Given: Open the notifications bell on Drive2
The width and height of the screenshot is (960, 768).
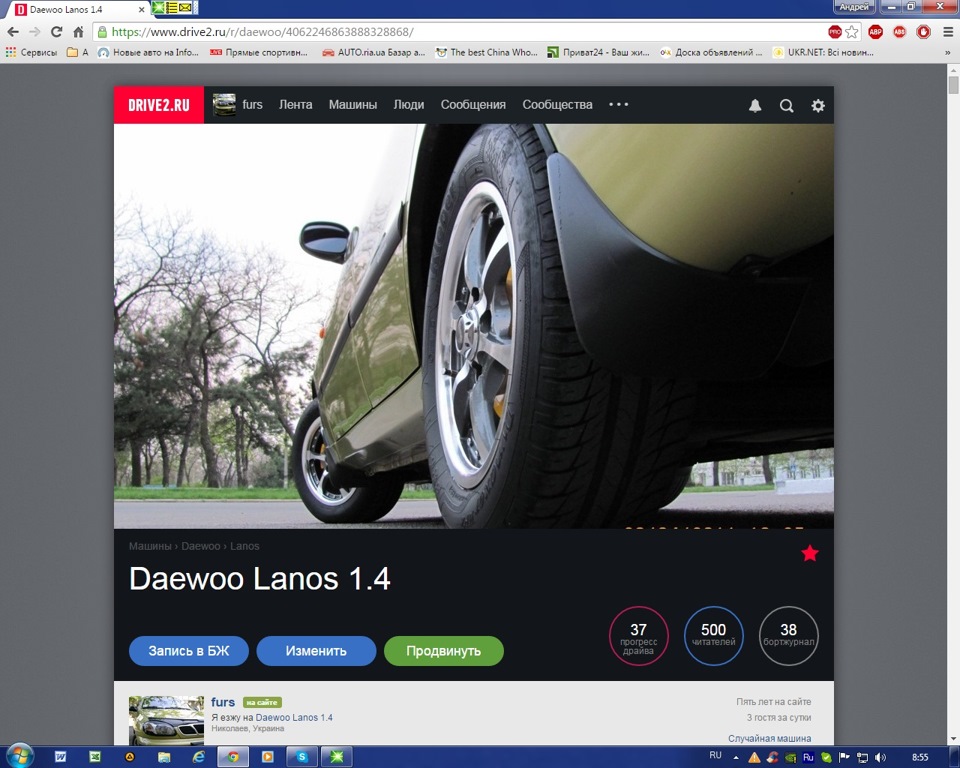Looking at the screenshot, I should [x=755, y=105].
